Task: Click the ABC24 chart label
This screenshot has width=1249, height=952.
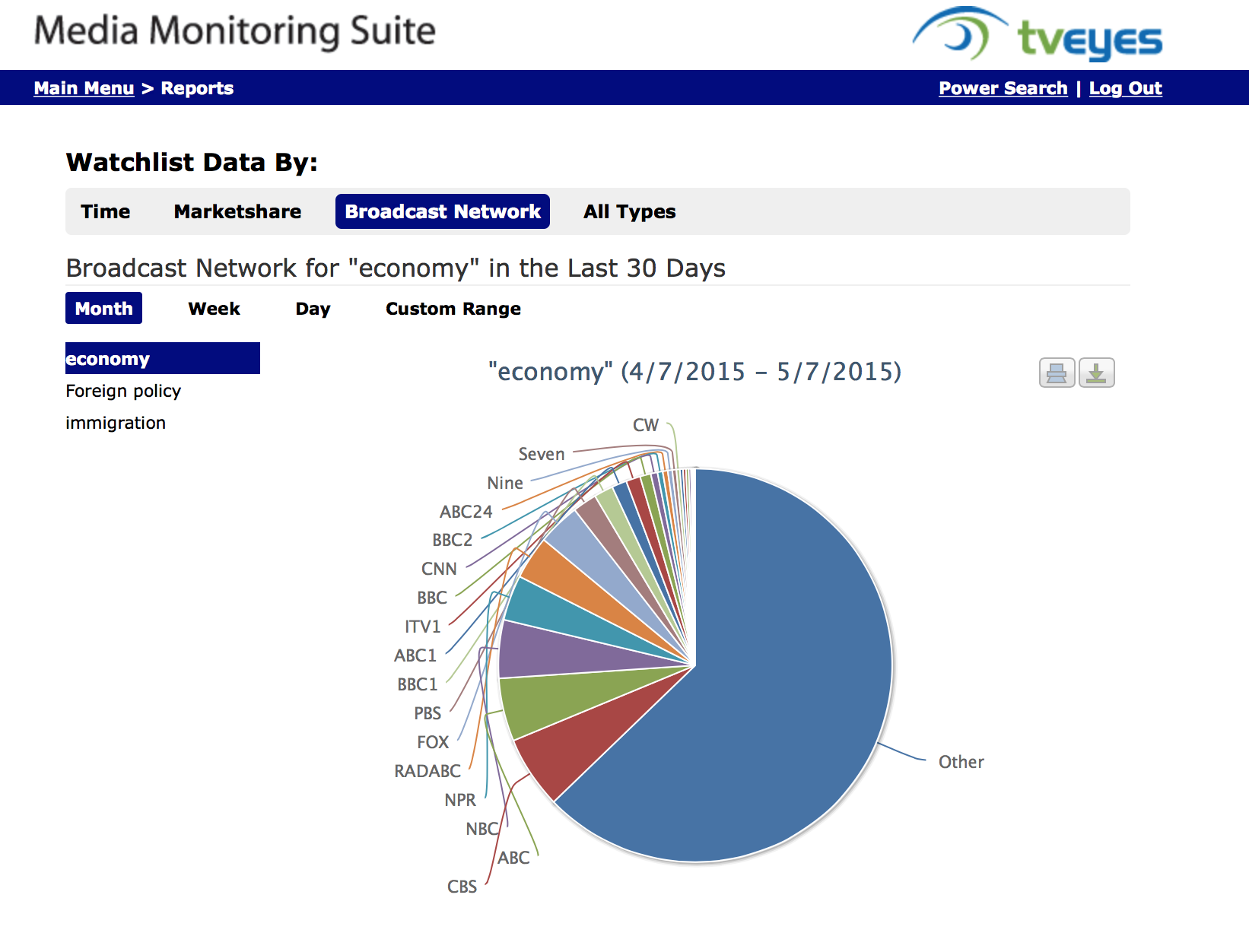Action: pos(466,512)
